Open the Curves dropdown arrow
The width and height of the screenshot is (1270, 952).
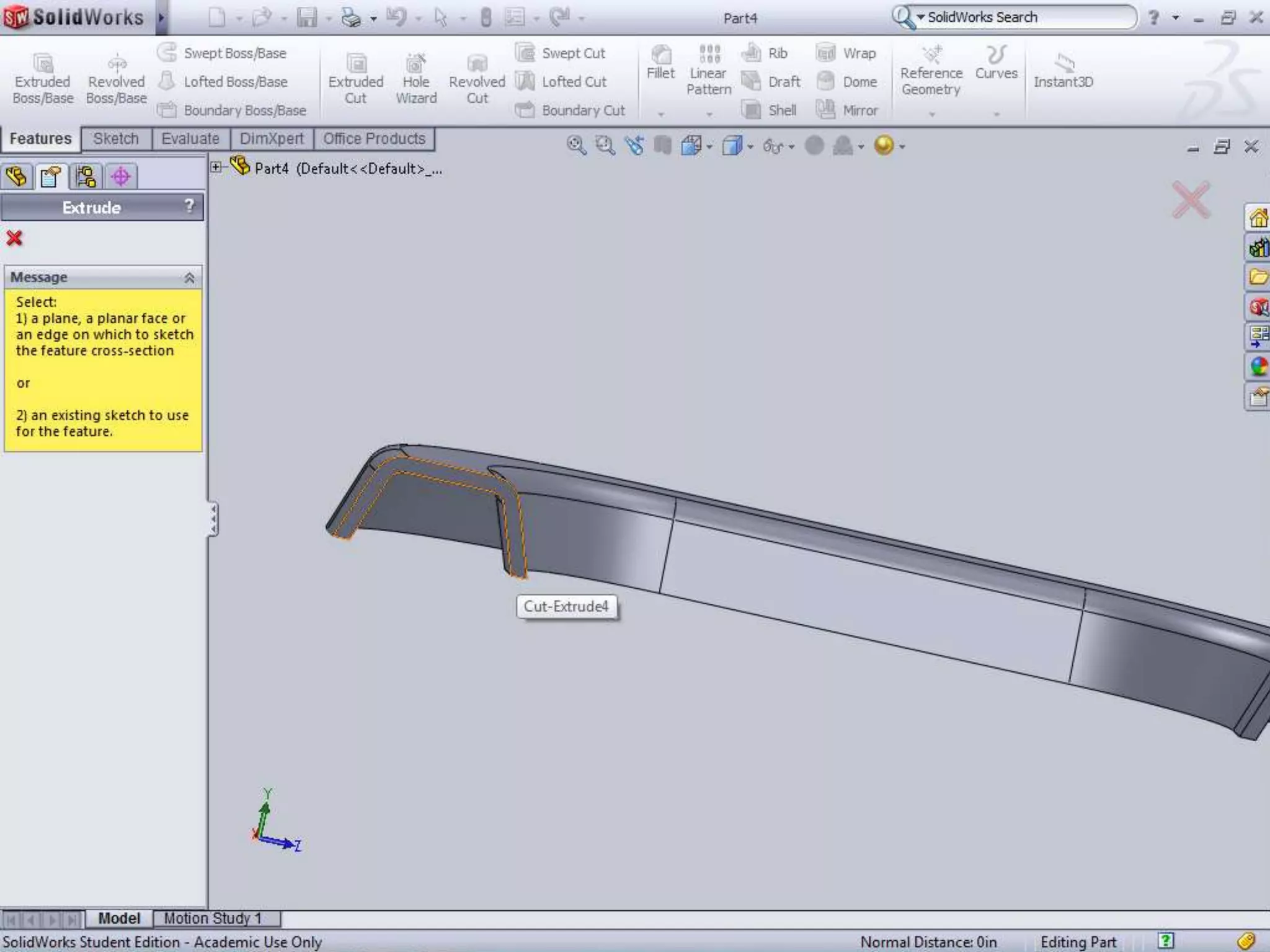click(997, 115)
